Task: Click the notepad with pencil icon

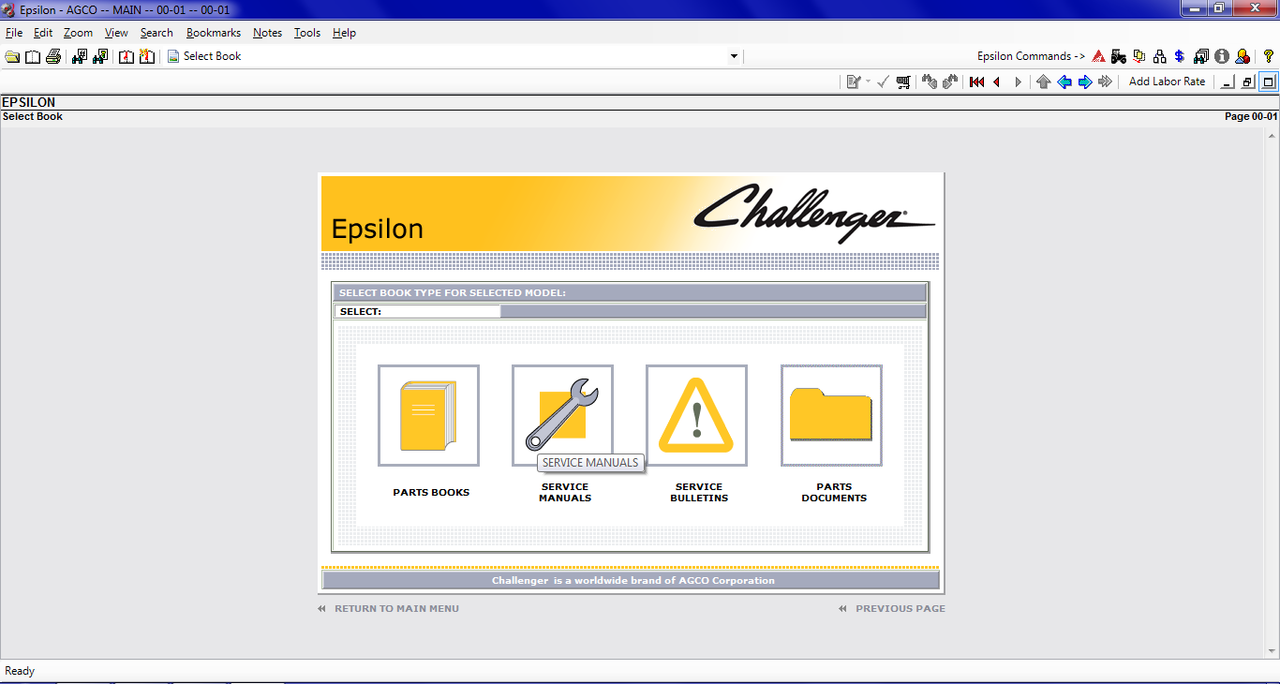Action: point(853,82)
